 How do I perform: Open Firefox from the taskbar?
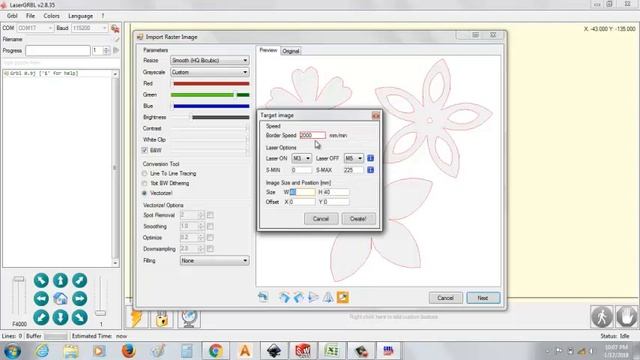coord(128,351)
